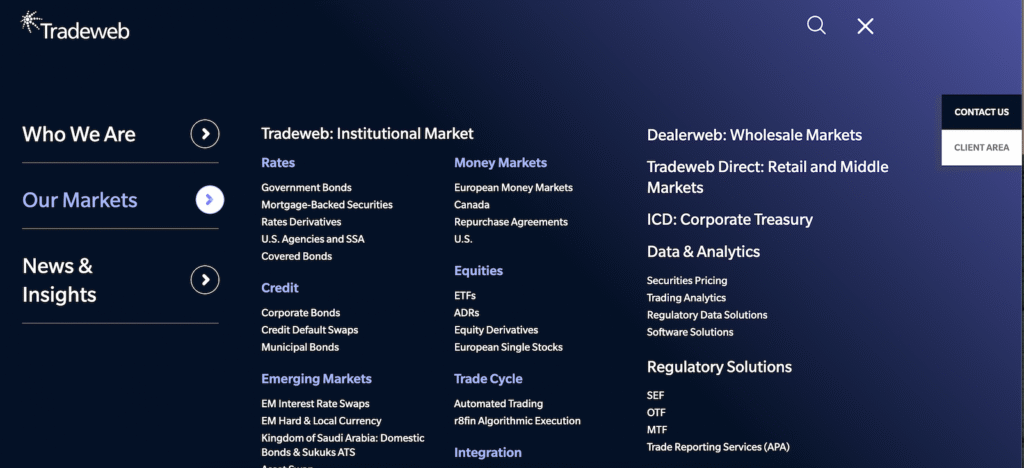
Task: Open Trading Analytics link
Action: click(686, 298)
